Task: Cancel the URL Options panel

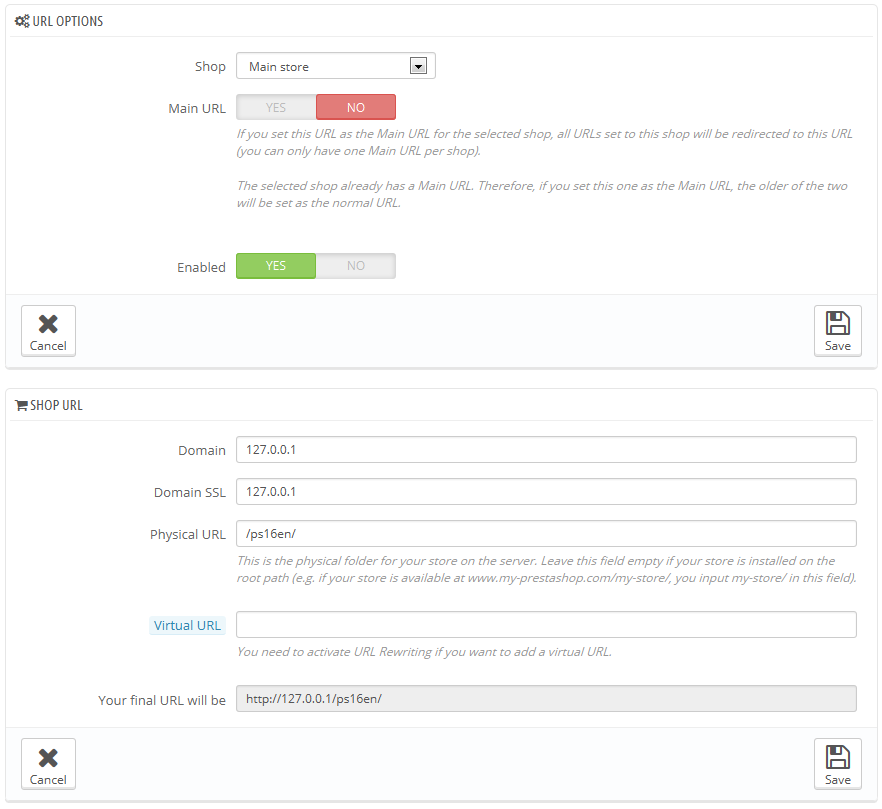Action: (x=48, y=331)
